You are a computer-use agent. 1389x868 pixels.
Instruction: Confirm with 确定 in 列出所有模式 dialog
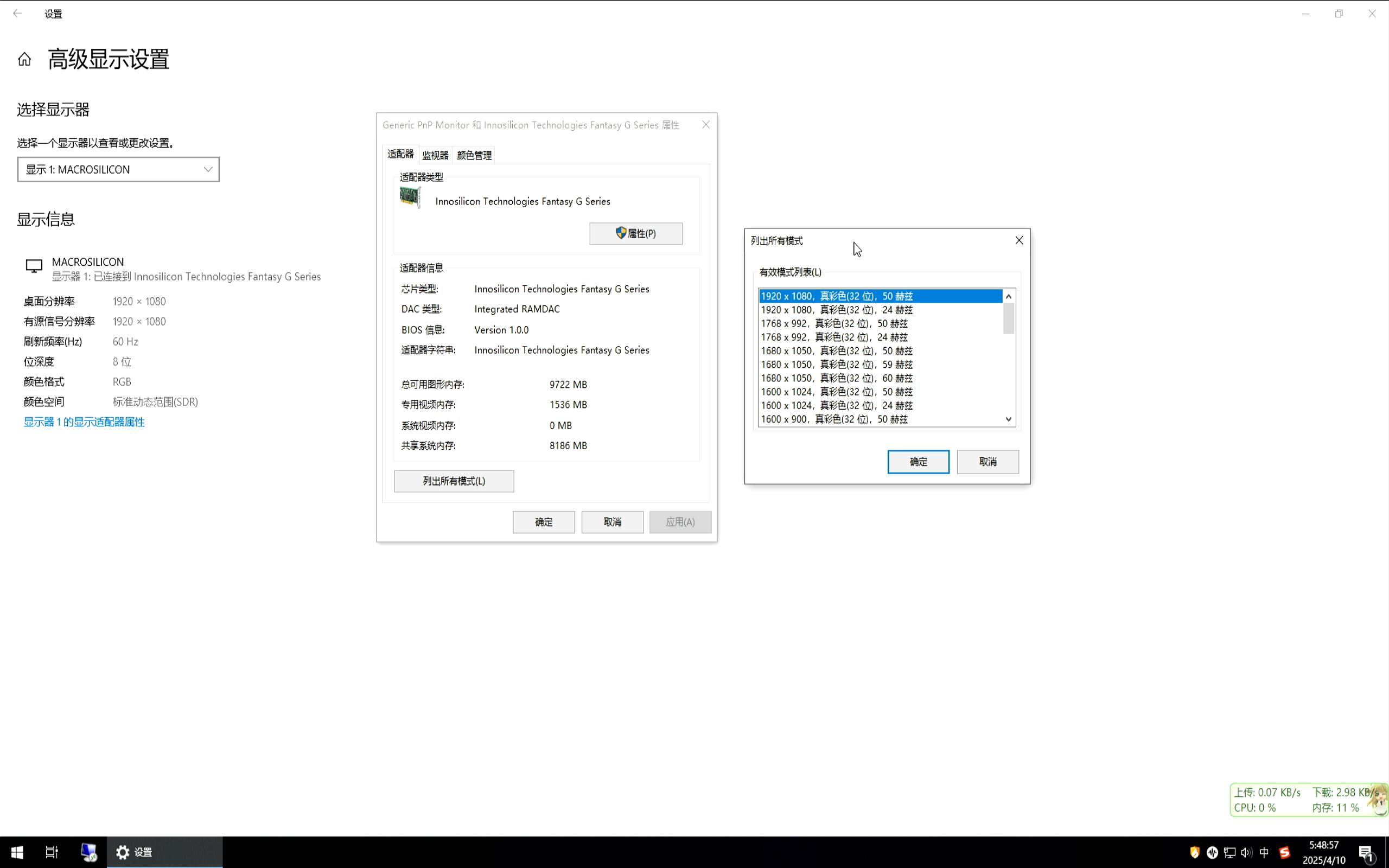(918, 462)
